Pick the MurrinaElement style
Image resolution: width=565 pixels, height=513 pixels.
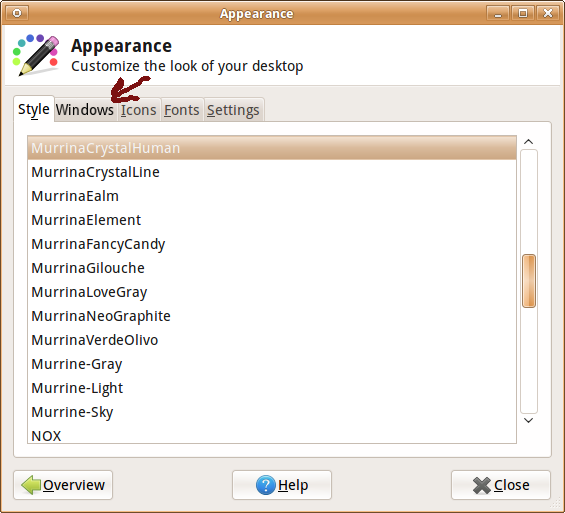click(272, 220)
